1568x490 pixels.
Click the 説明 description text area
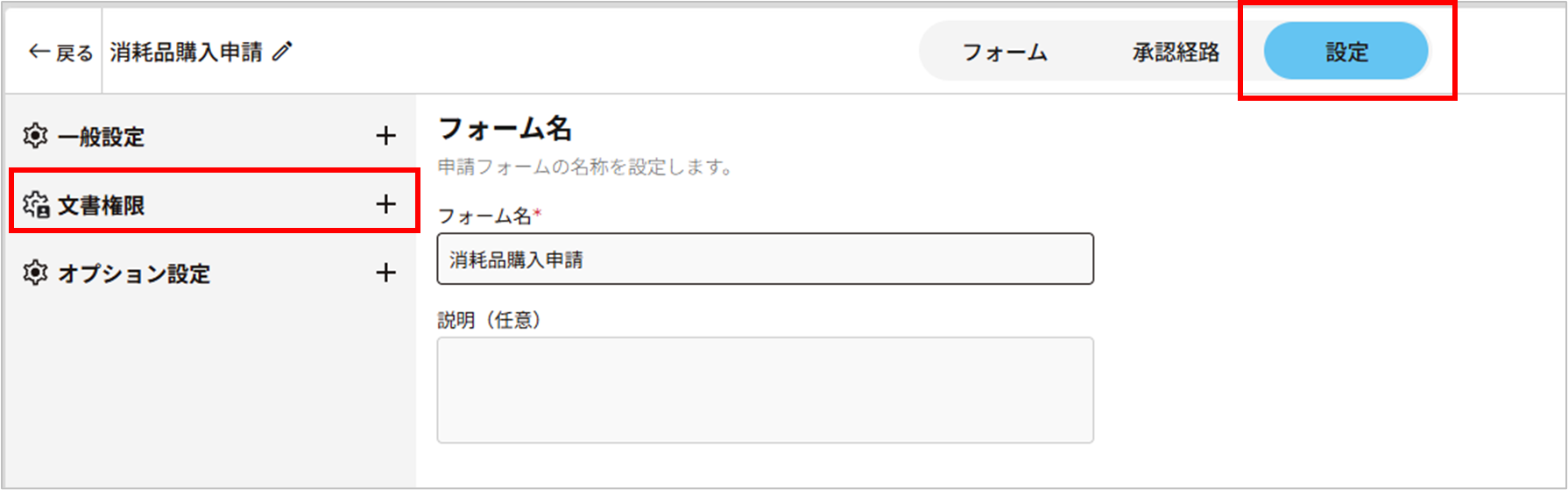pyautogui.click(x=765, y=390)
